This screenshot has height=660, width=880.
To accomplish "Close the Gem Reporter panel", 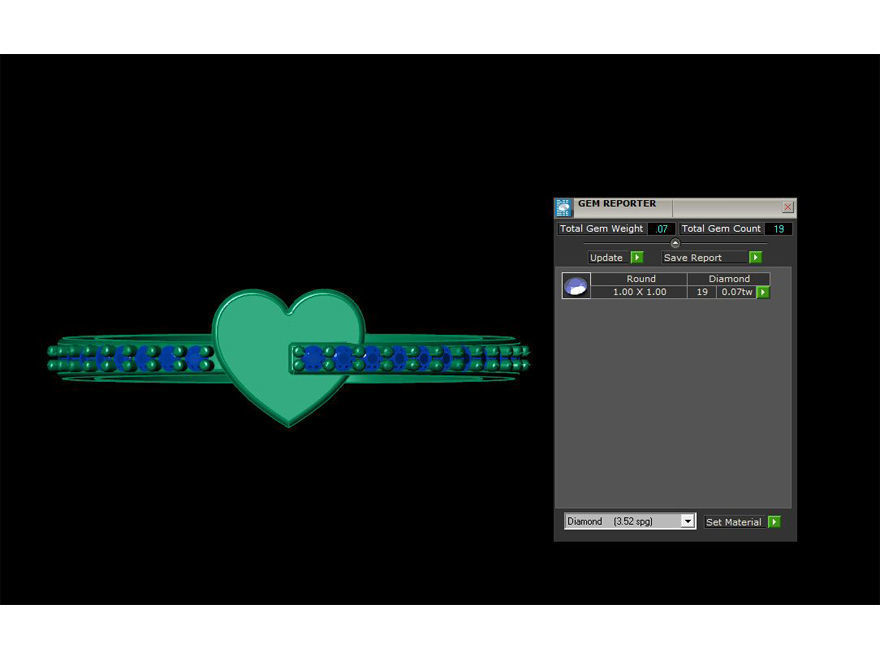I will [x=787, y=207].
